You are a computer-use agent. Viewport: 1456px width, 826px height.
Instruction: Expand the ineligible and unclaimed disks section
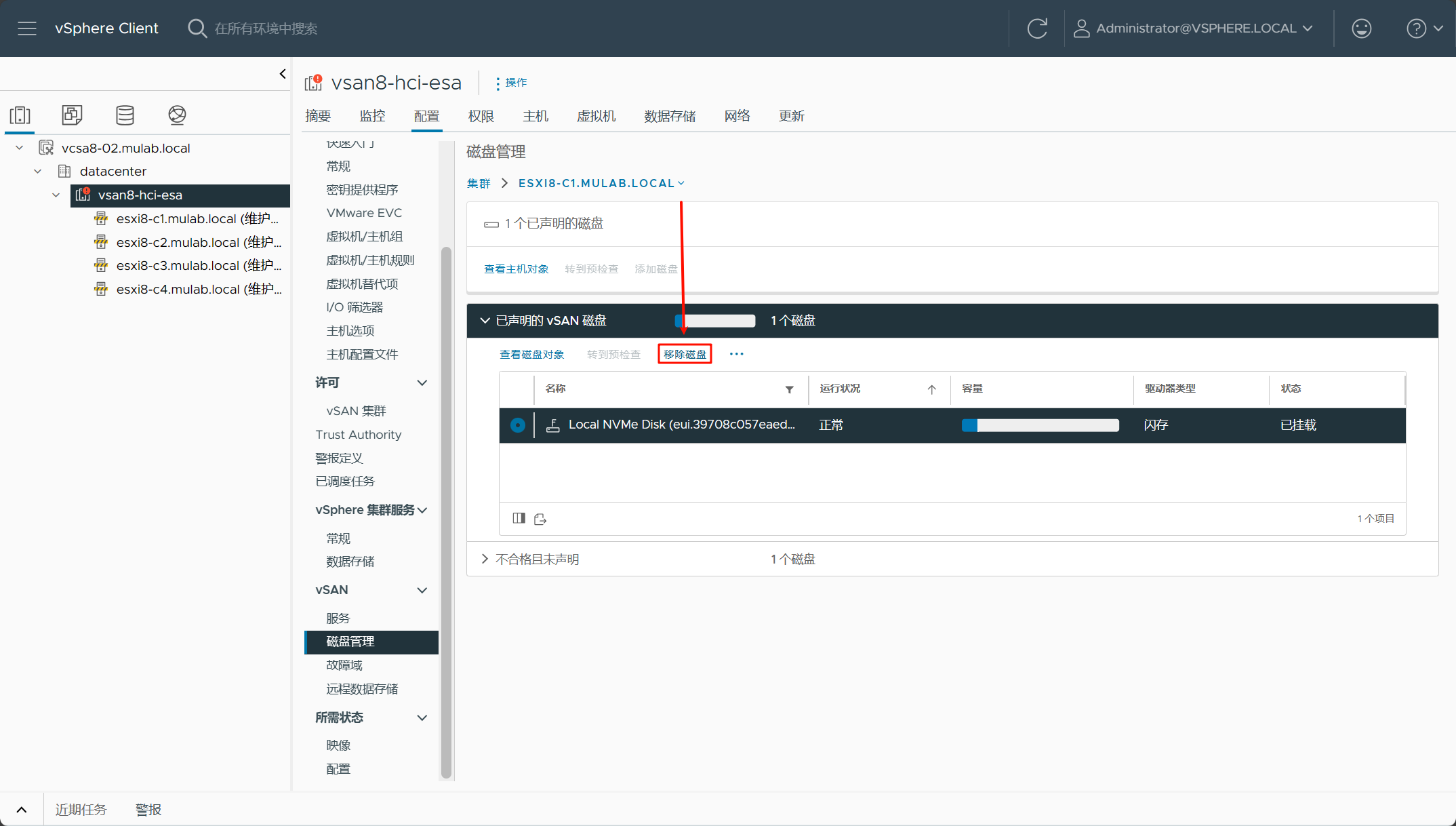tap(485, 559)
